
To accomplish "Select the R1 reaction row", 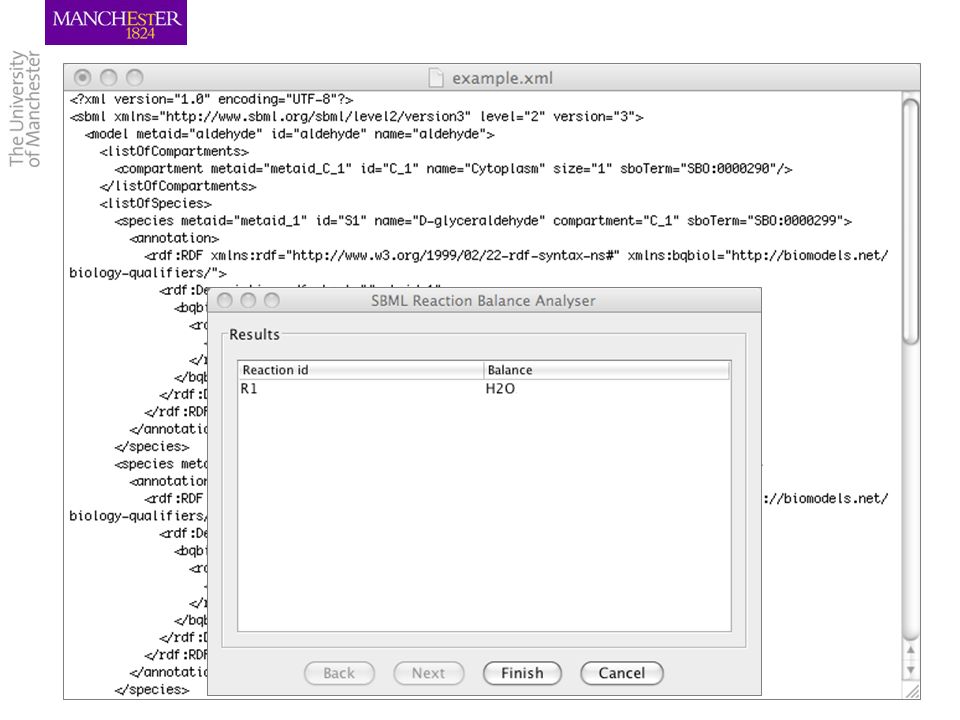I will click(484, 389).
